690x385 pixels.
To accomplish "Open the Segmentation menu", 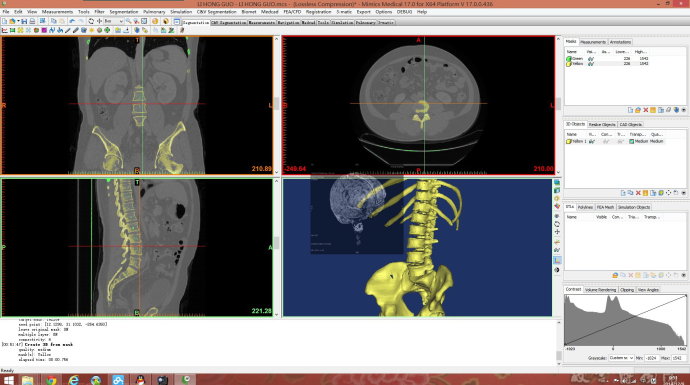I will click(x=124, y=12).
